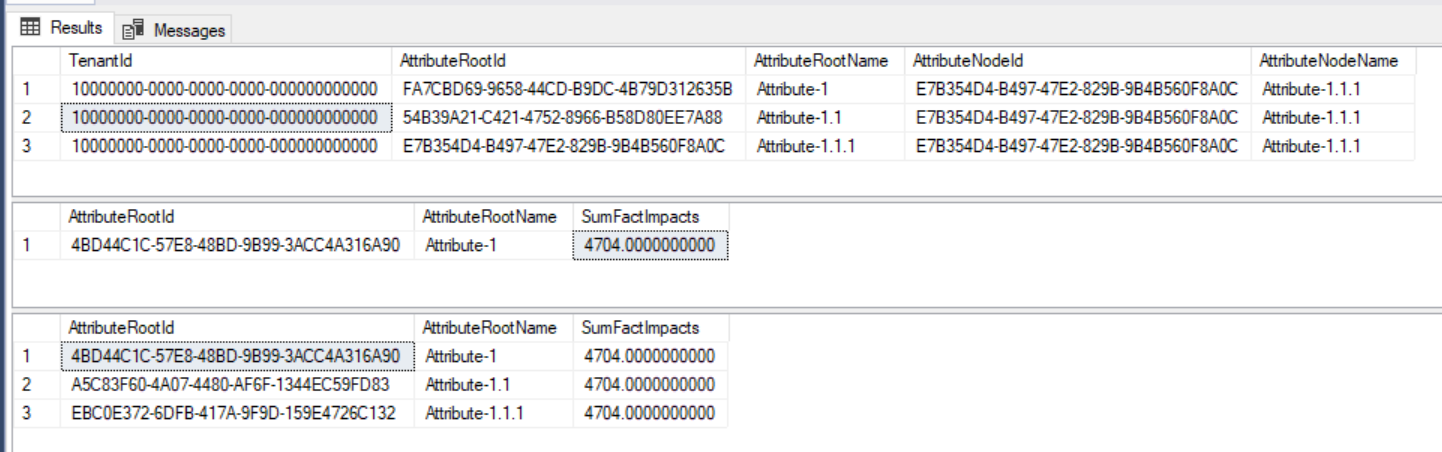Select the TenantId cell in row 2
The image size is (1442, 452).
click(225, 118)
